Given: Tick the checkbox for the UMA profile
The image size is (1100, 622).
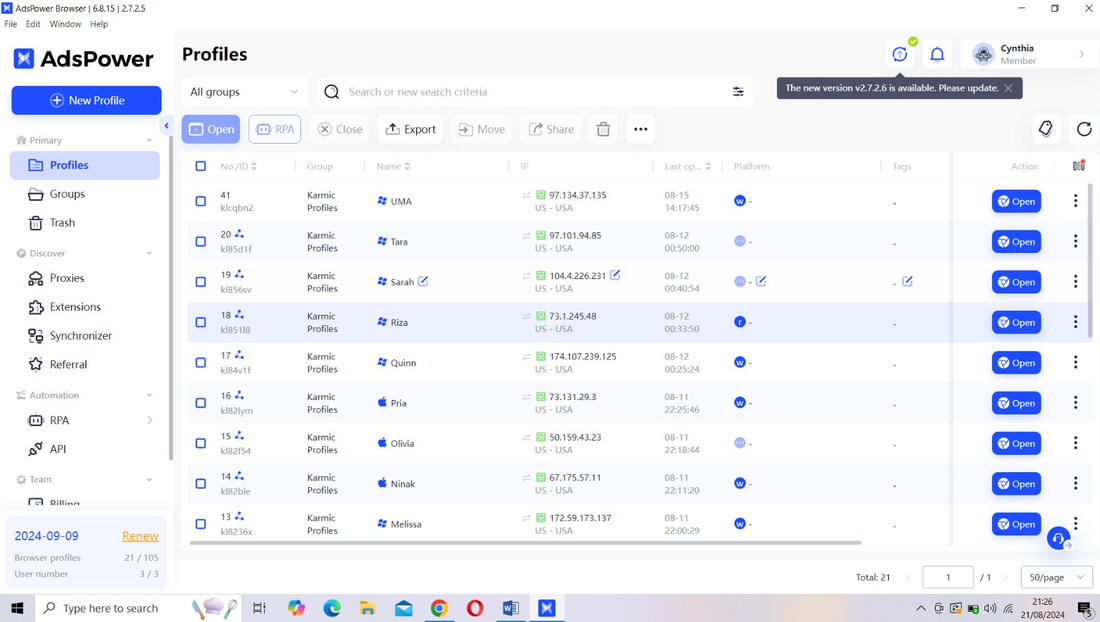Looking at the screenshot, I should coord(201,201).
